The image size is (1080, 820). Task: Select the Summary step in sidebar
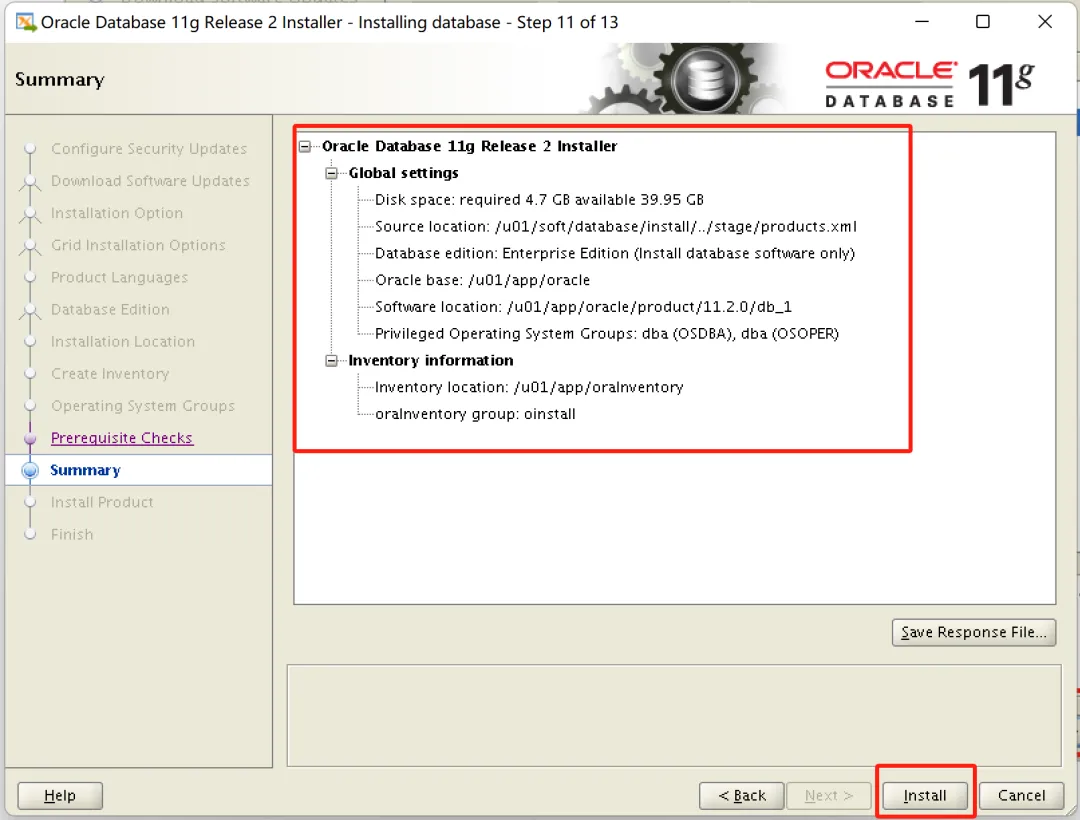85,470
